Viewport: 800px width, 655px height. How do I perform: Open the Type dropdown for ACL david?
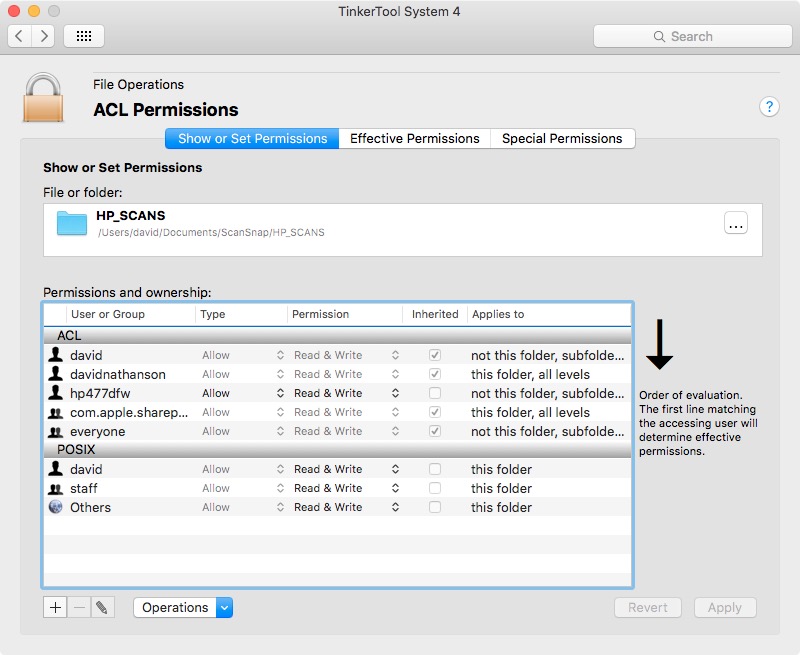pos(243,355)
